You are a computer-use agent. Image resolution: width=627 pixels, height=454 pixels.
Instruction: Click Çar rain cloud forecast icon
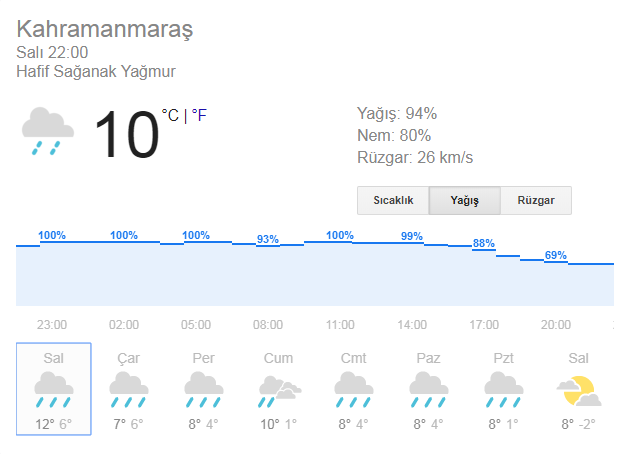(129, 390)
